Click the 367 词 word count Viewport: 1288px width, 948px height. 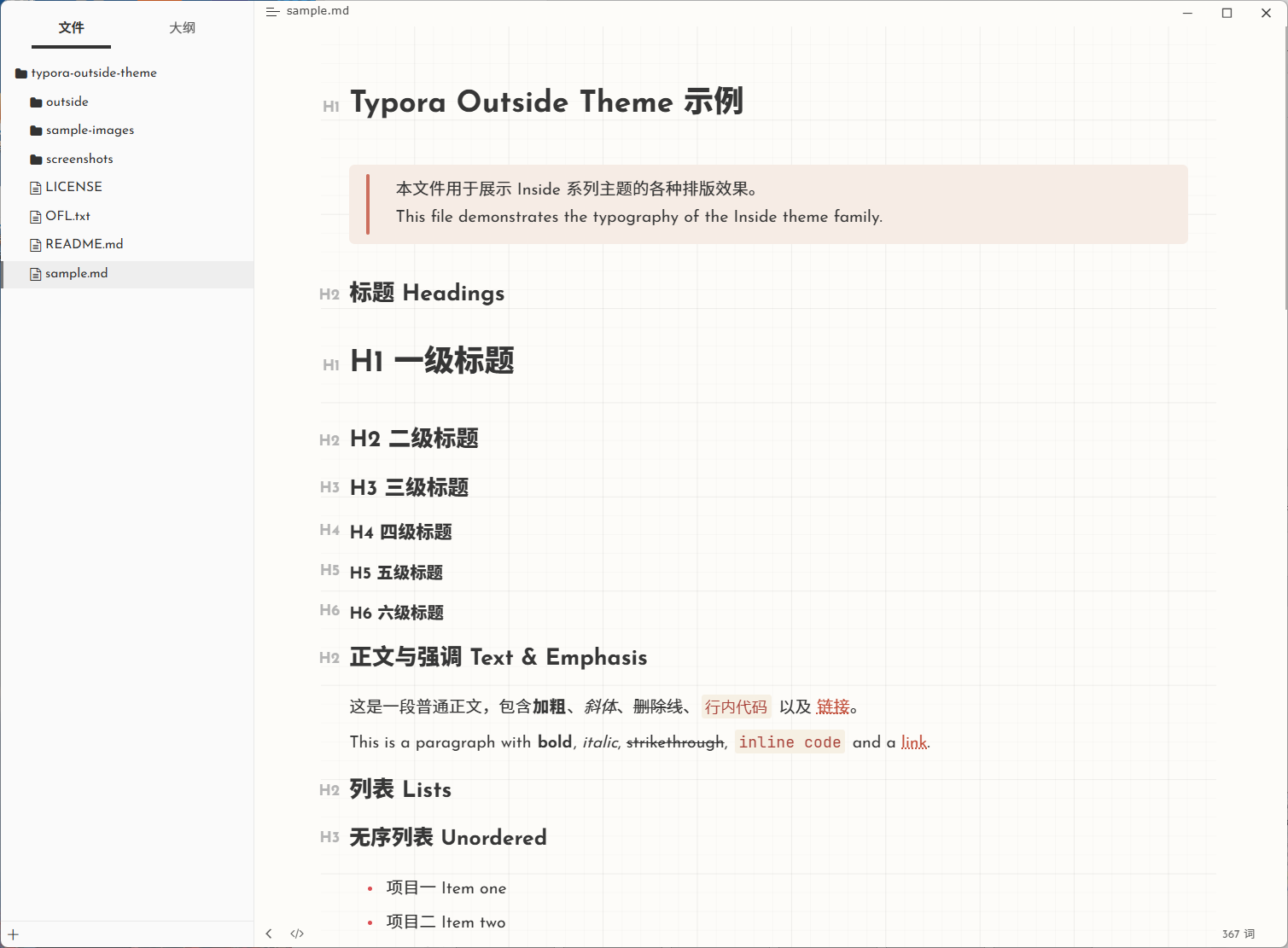(1238, 934)
